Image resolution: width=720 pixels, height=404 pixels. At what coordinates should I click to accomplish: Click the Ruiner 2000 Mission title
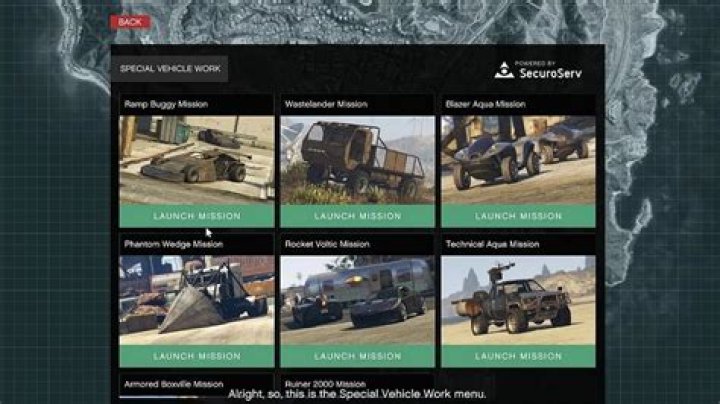pos(325,384)
